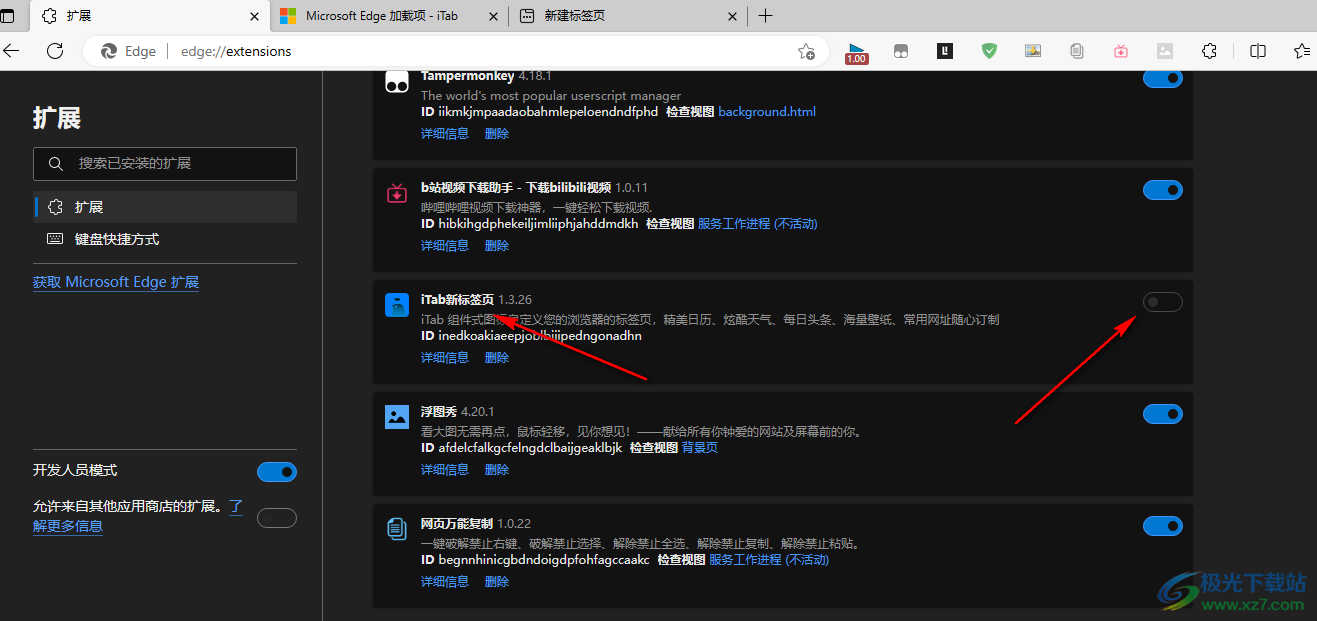This screenshot has width=1317, height=621.
Task: Open 服务工作进程 link for 网页万能复制
Action: point(769,560)
